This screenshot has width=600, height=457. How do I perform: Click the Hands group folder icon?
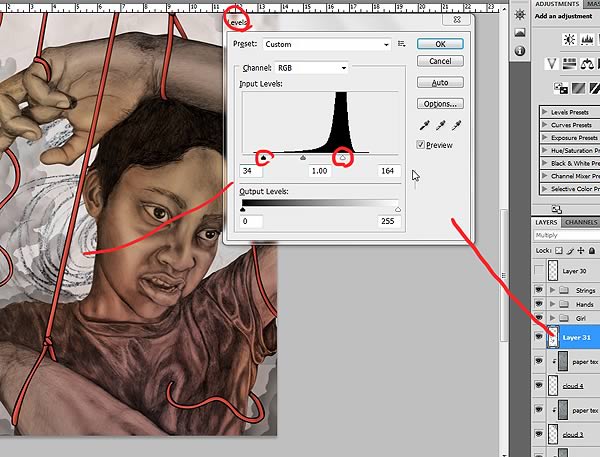(564, 304)
